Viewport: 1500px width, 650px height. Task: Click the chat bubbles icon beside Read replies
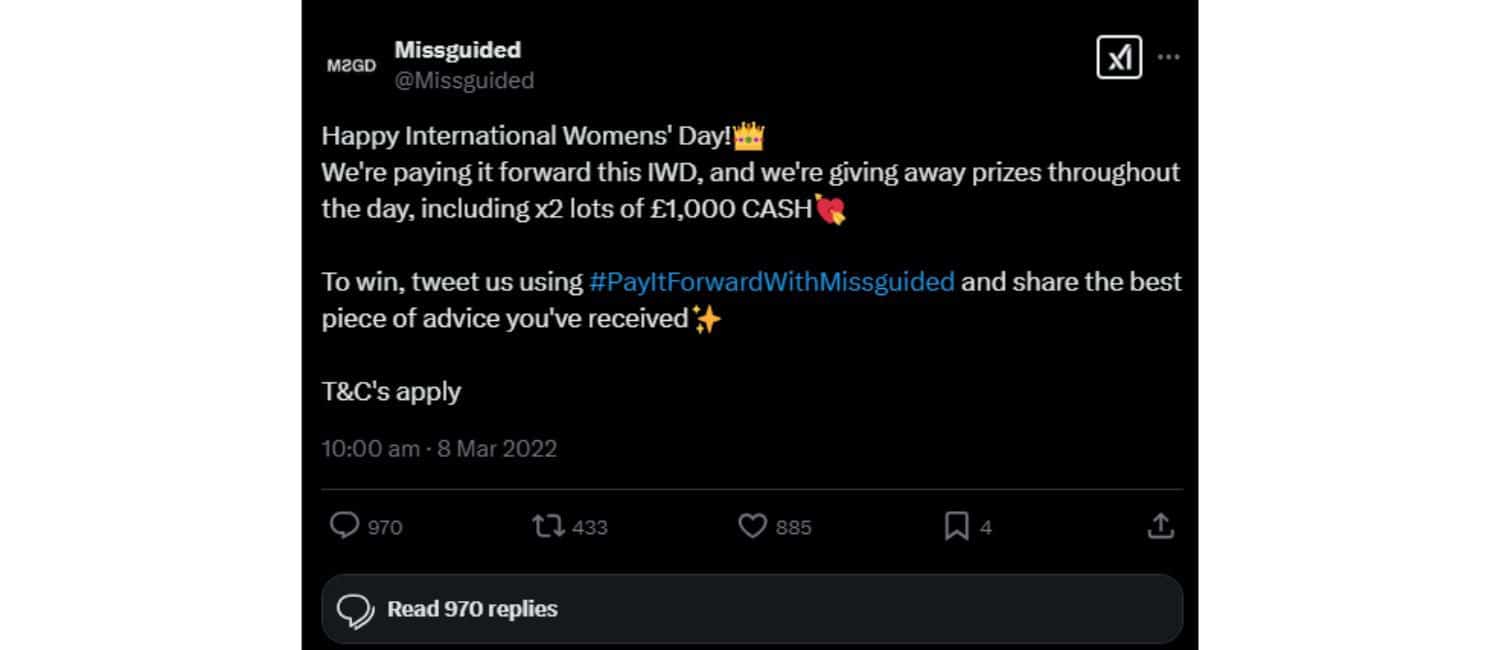coord(355,610)
